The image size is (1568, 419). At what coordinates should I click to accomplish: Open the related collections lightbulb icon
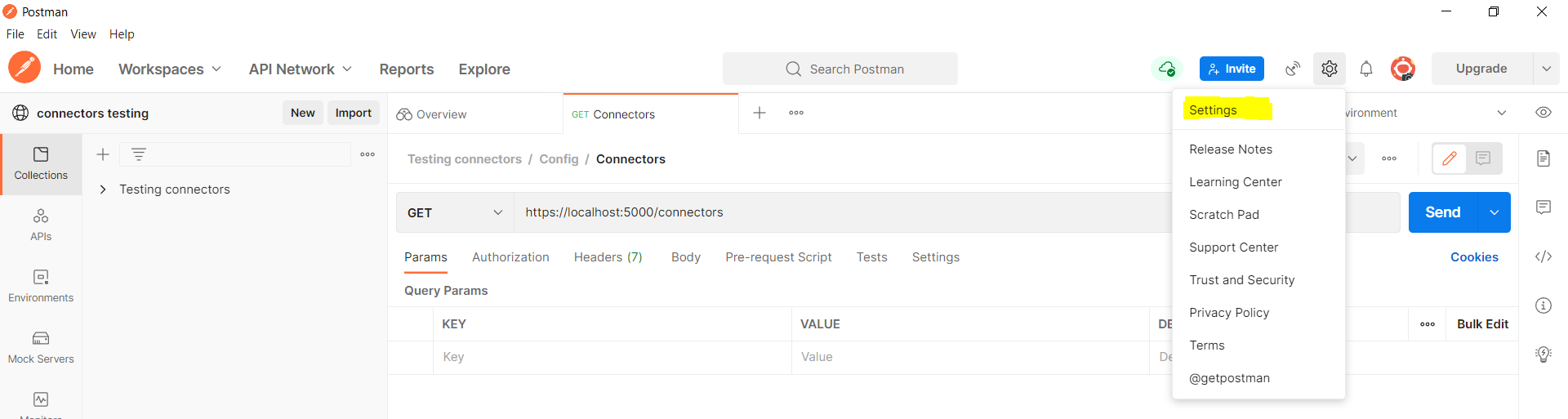(x=1543, y=354)
